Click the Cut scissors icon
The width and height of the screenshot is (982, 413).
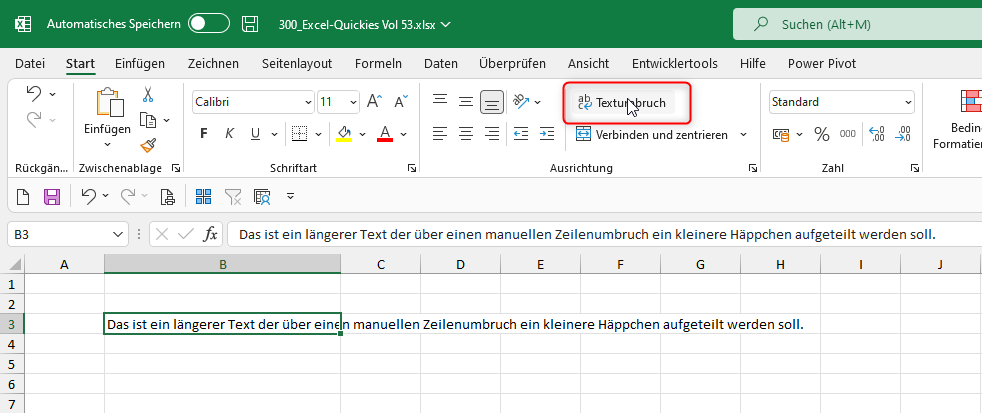148,95
